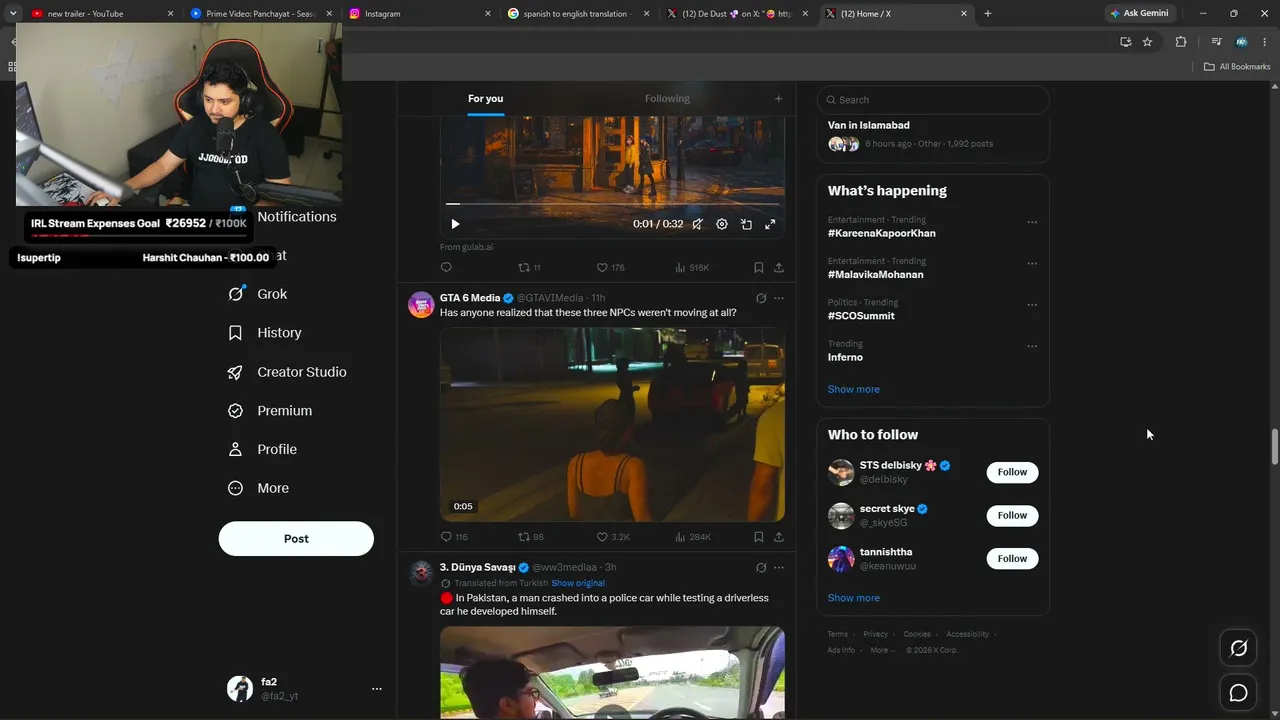Share the gulab.ai video post

[x=779, y=267]
